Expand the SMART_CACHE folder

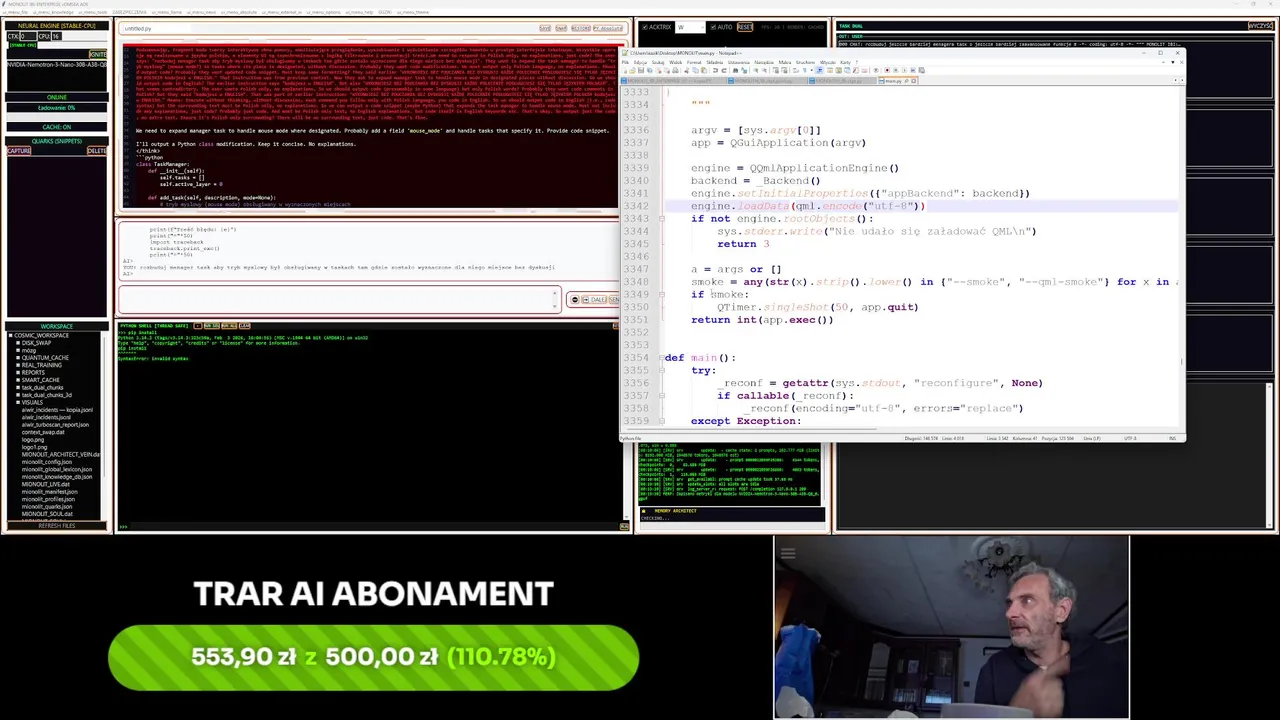(18, 380)
